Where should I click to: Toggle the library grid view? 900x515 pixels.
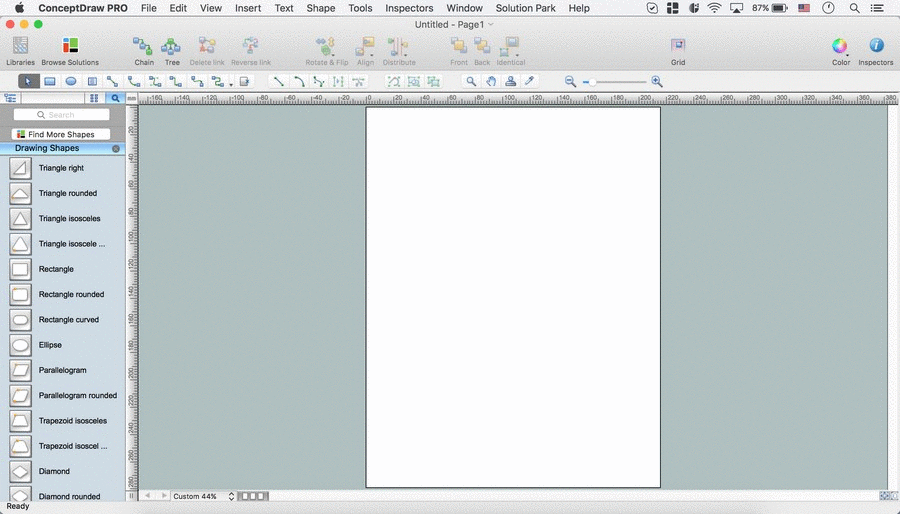click(94, 98)
